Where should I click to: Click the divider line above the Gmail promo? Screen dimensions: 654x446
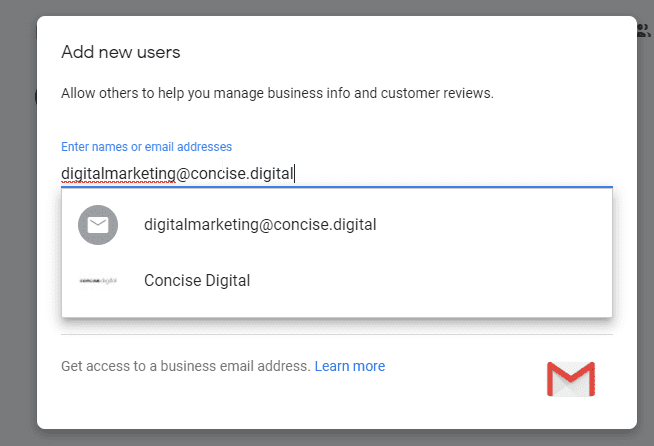(x=336, y=335)
